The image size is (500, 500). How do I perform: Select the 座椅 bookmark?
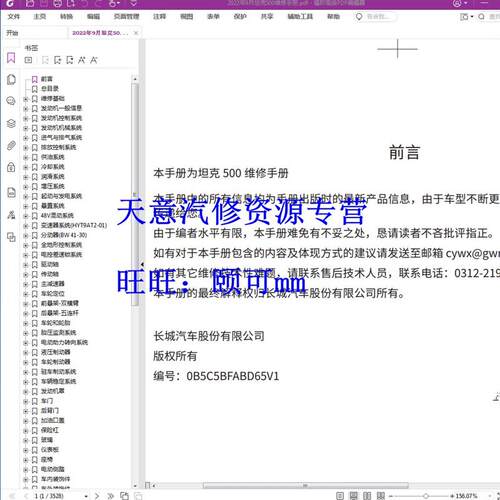pyautogui.click(x=47, y=460)
